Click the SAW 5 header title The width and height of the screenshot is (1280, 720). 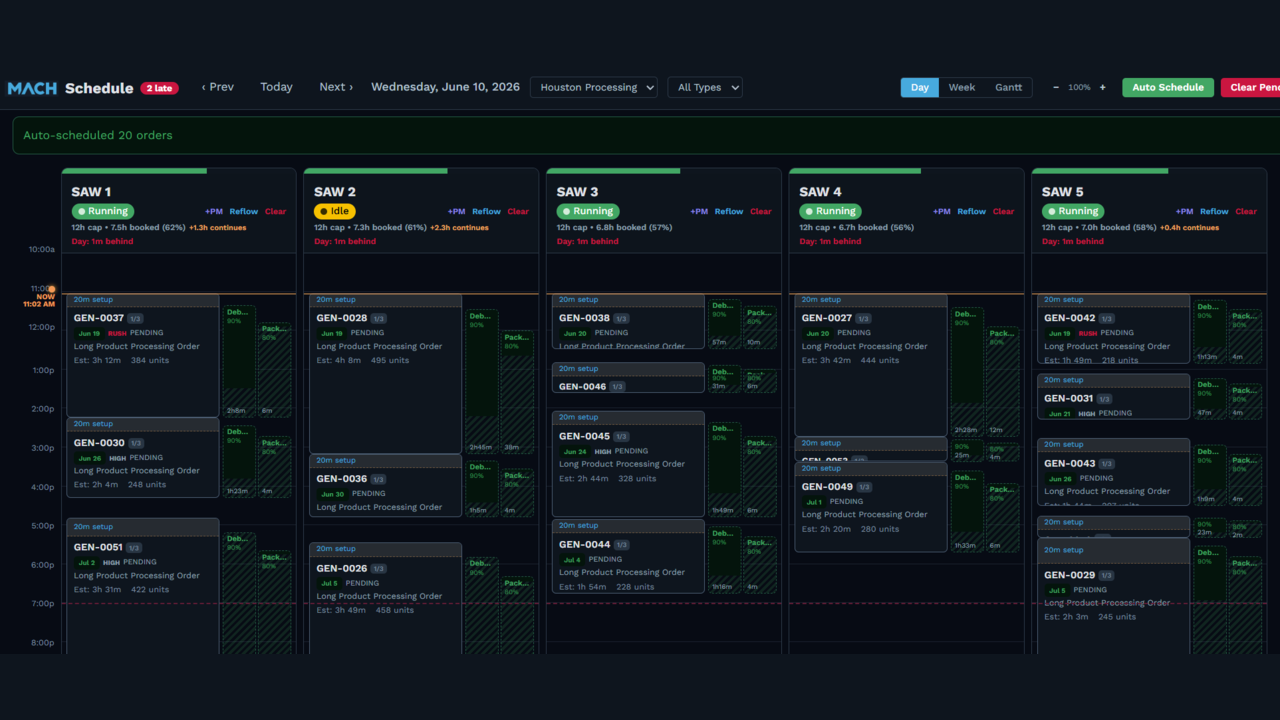click(x=1062, y=191)
